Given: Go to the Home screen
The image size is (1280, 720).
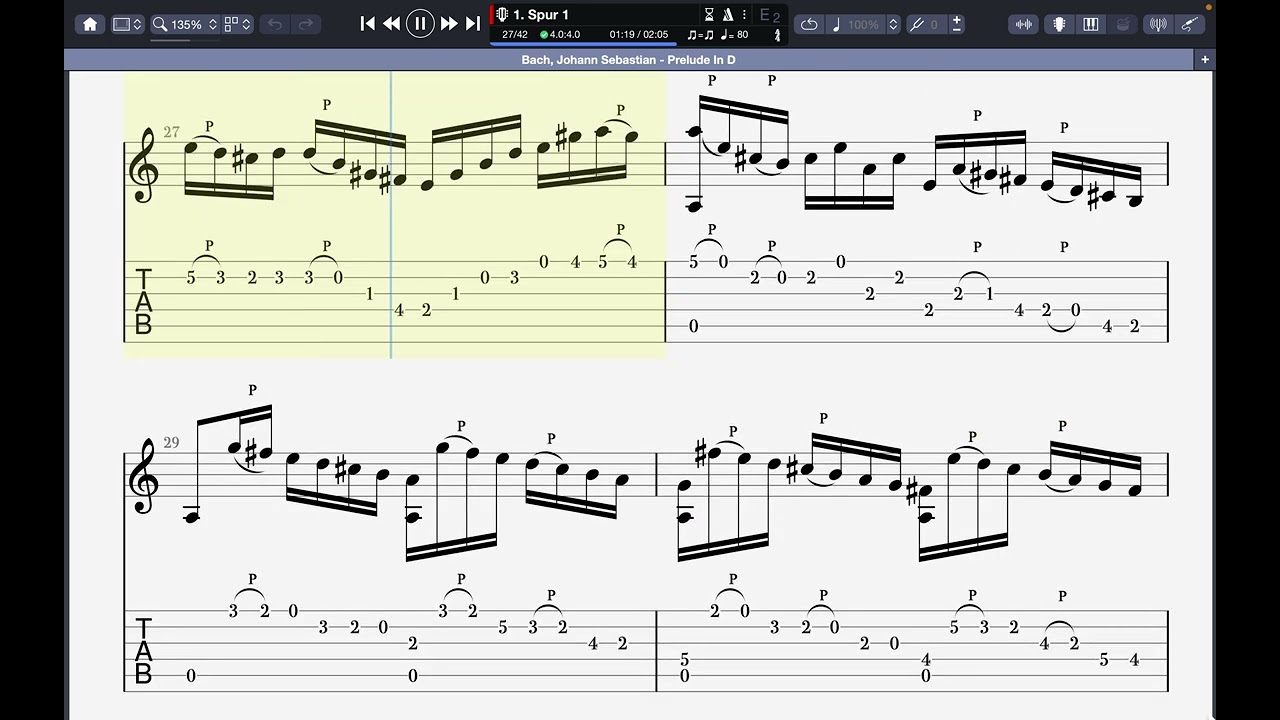Looking at the screenshot, I should [90, 24].
